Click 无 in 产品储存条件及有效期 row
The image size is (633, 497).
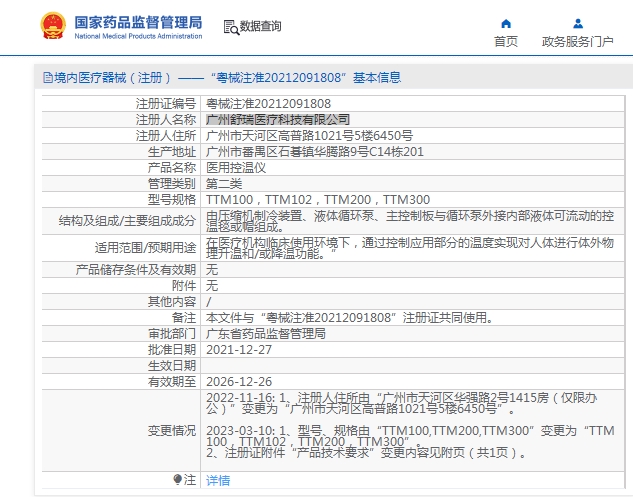click(x=212, y=270)
